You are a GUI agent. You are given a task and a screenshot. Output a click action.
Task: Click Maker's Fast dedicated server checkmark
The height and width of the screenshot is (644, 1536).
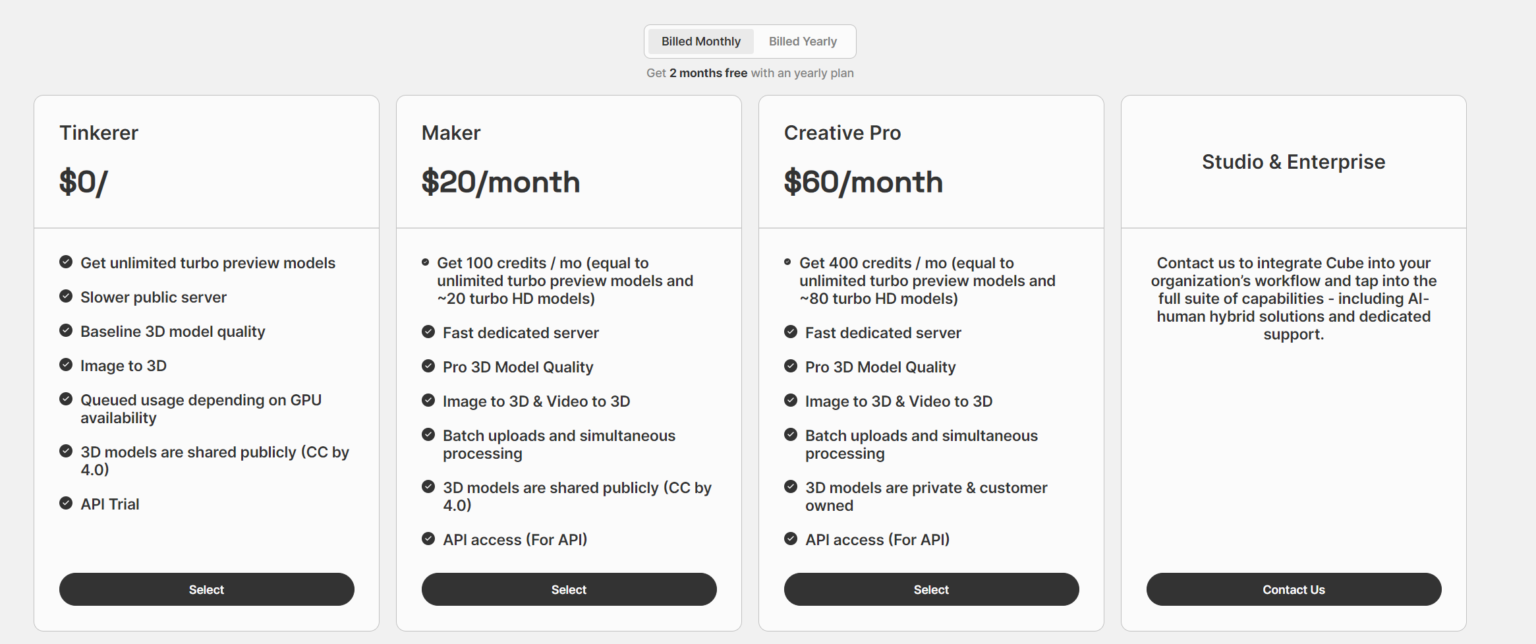click(x=428, y=333)
